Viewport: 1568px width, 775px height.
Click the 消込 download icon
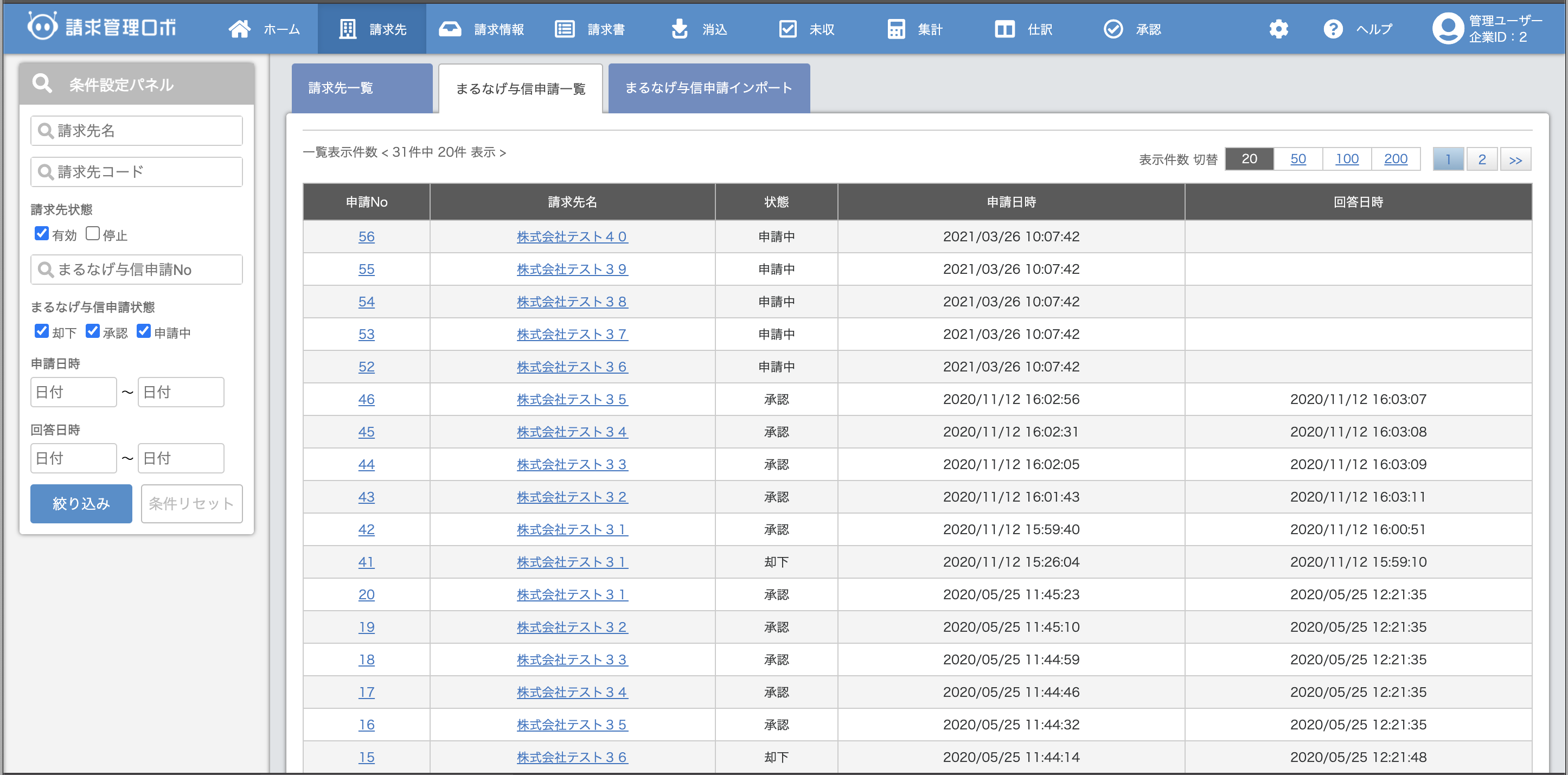[680, 29]
